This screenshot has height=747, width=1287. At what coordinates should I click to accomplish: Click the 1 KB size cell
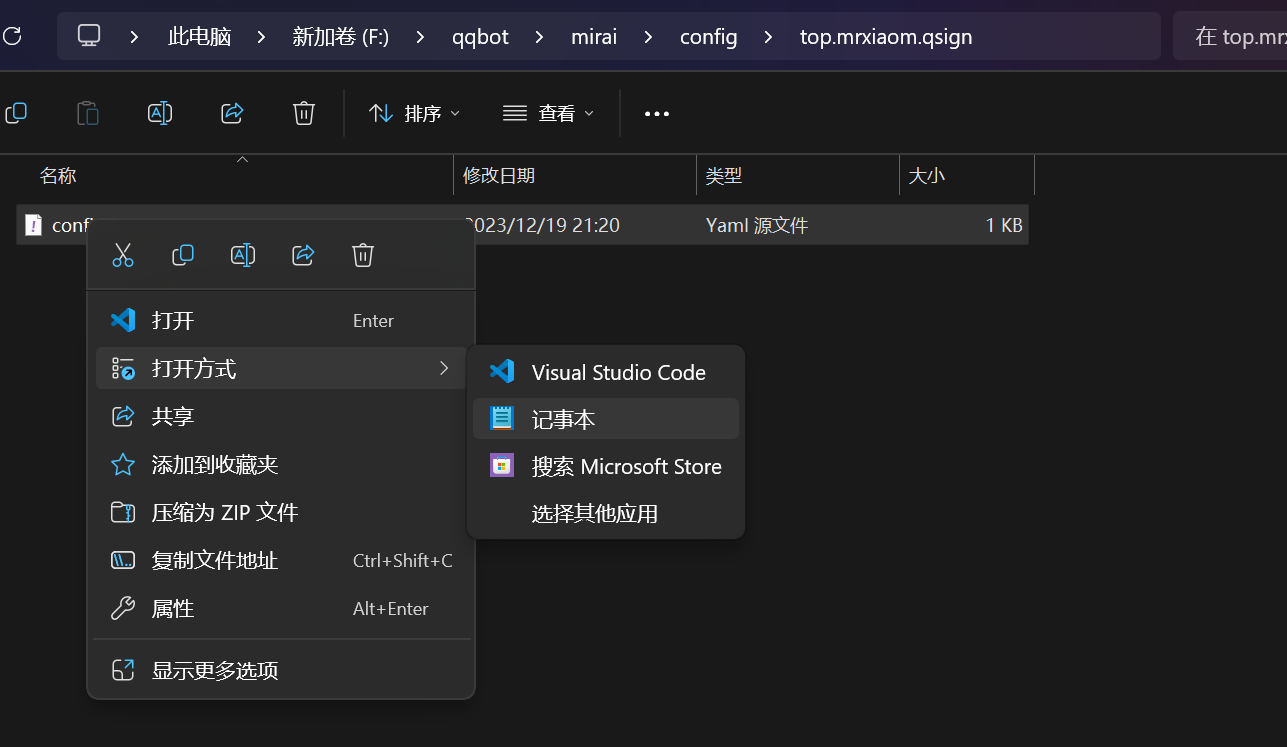1004,225
